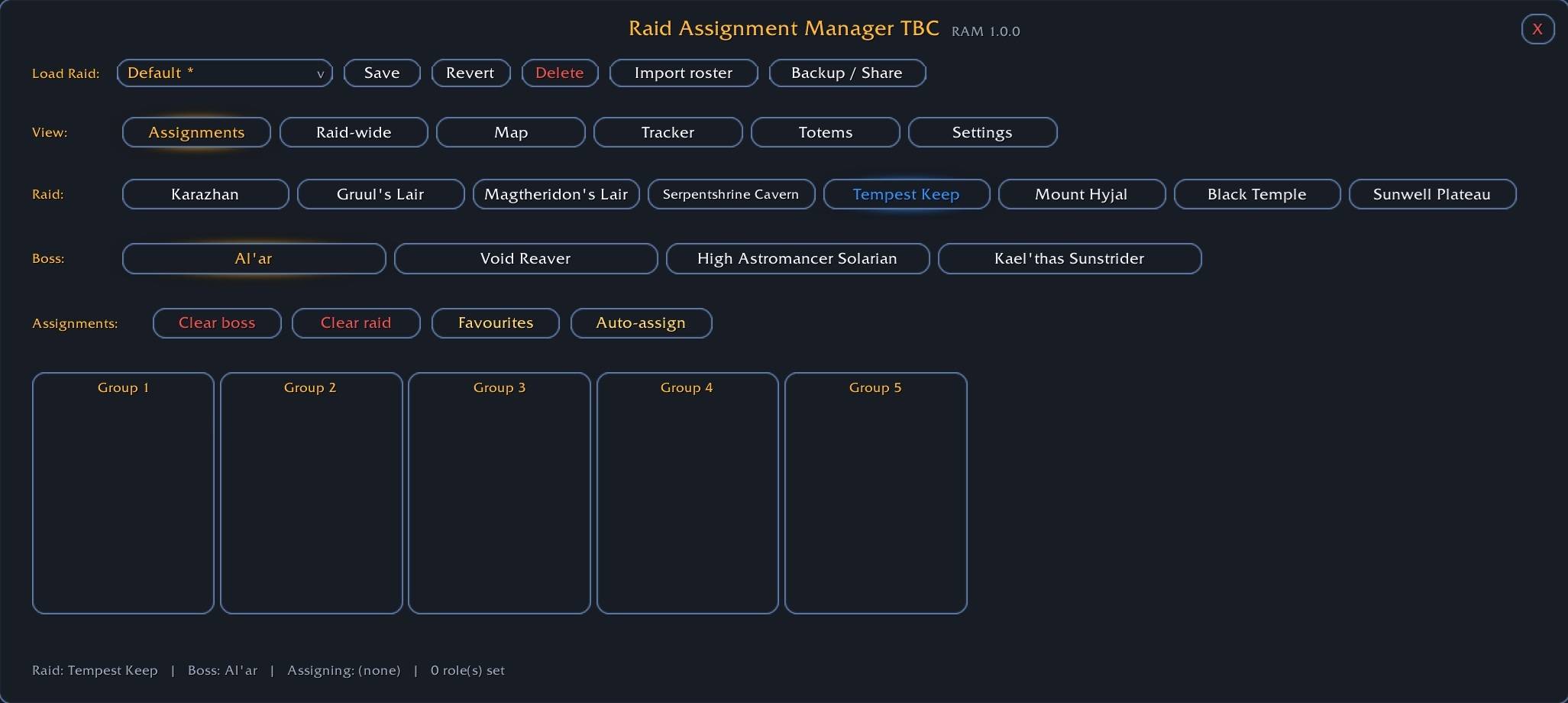Click the 'Boss: Al'ar' status text
The height and width of the screenshot is (703, 1568).
tap(222, 670)
